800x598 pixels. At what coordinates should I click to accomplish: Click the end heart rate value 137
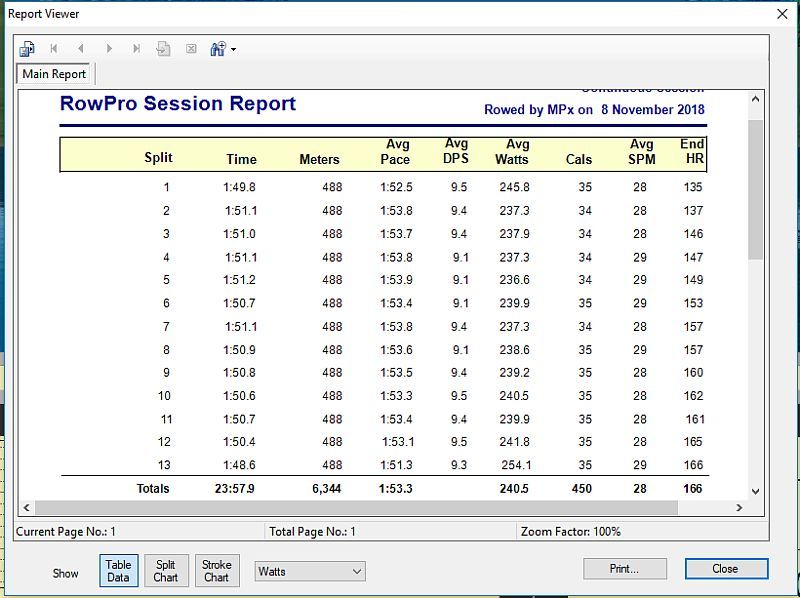[x=693, y=211]
